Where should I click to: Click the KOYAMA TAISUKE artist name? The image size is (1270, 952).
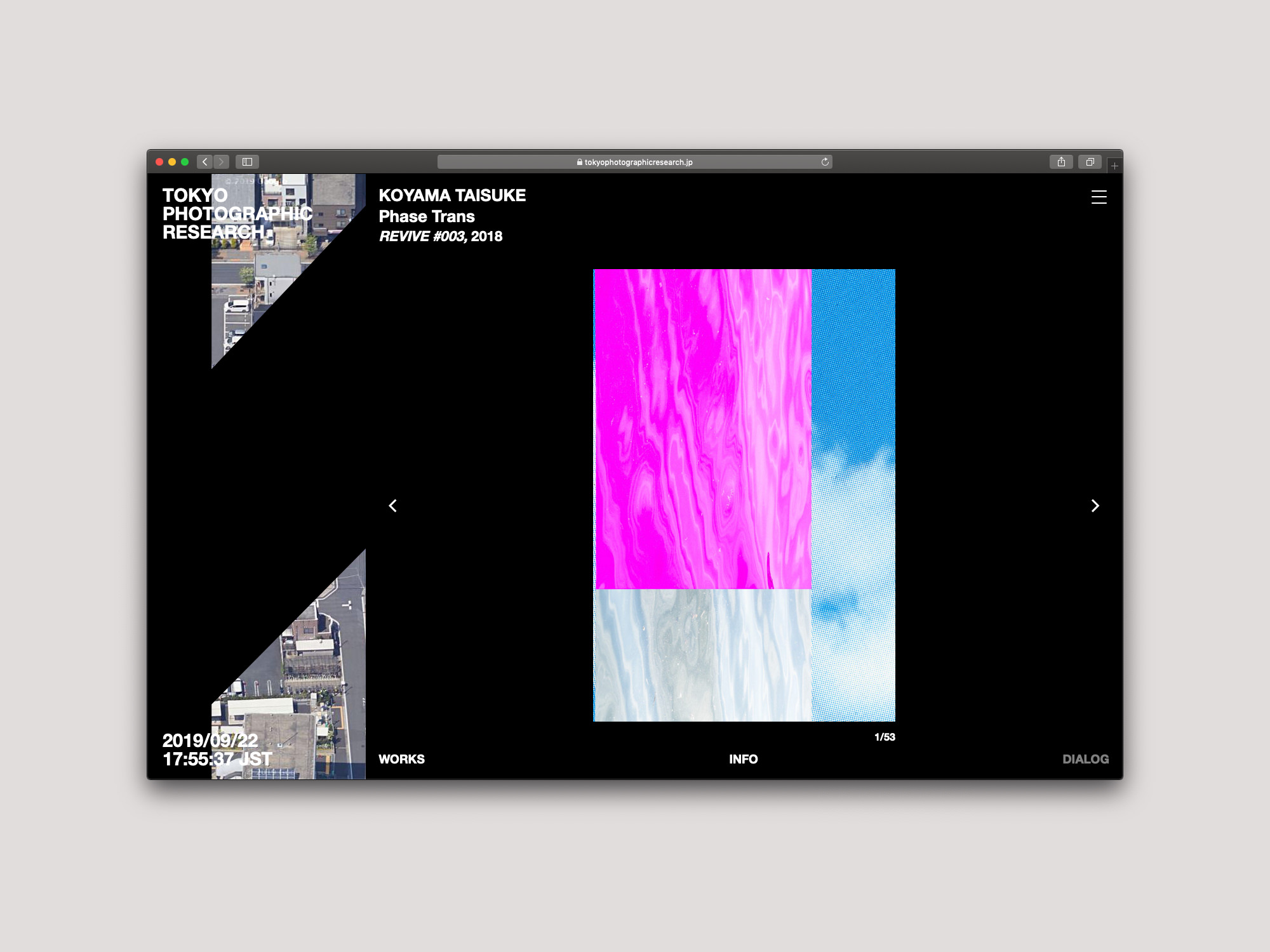452,195
